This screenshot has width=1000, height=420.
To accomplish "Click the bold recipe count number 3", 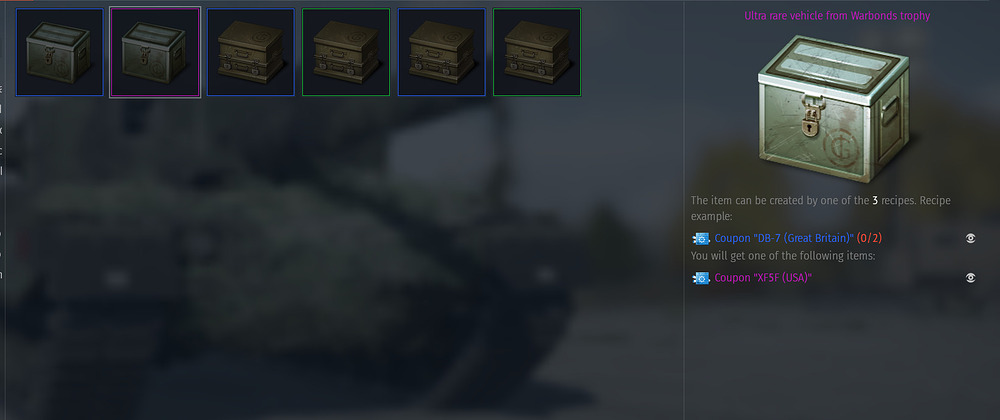I will (875, 201).
